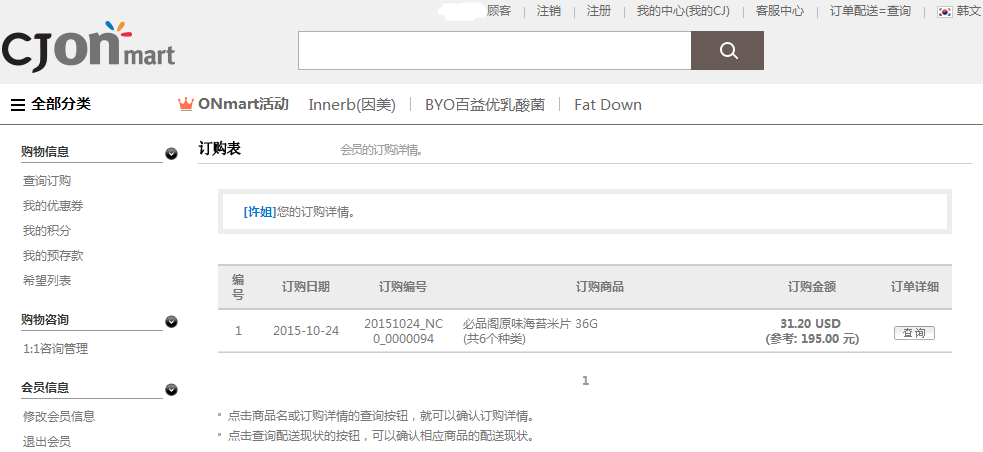Click inside the search text field

click(x=494, y=50)
